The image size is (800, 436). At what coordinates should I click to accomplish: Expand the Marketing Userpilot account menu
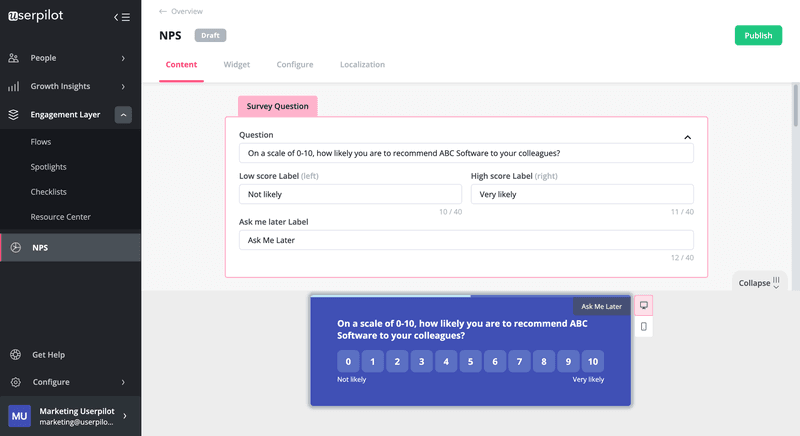(124, 416)
